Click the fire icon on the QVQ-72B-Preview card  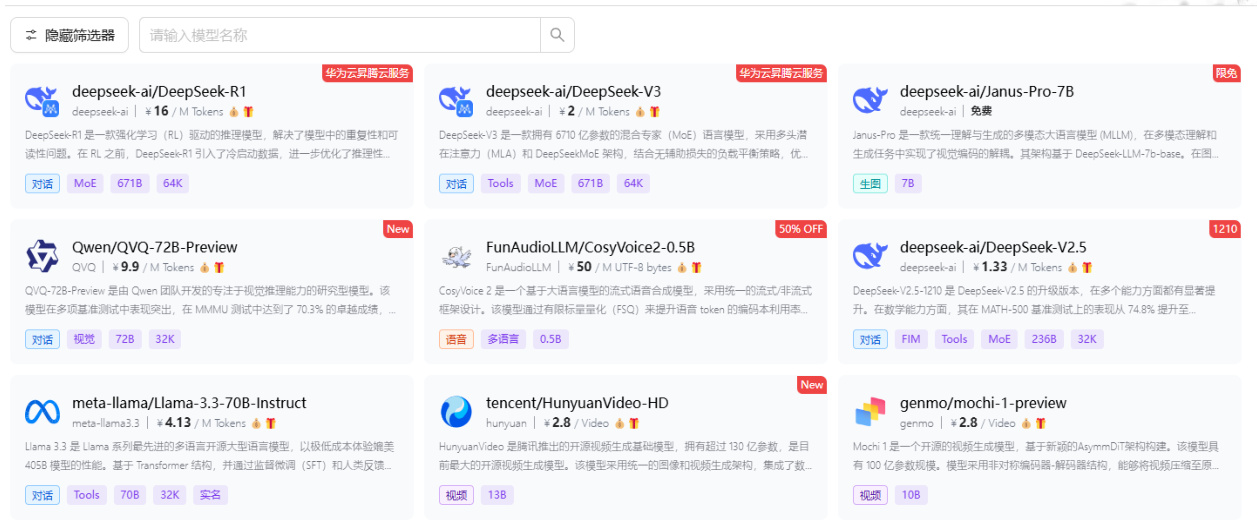click(204, 267)
